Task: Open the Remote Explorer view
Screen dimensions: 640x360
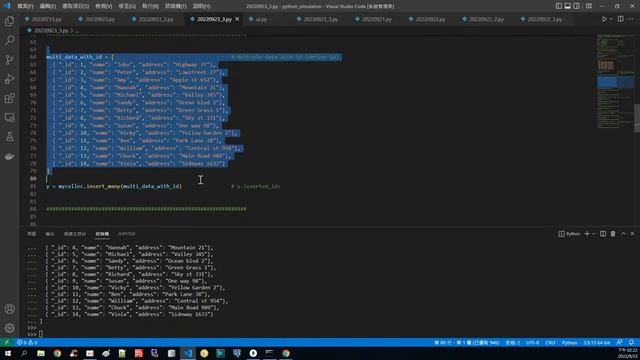Action: [9, 118]
